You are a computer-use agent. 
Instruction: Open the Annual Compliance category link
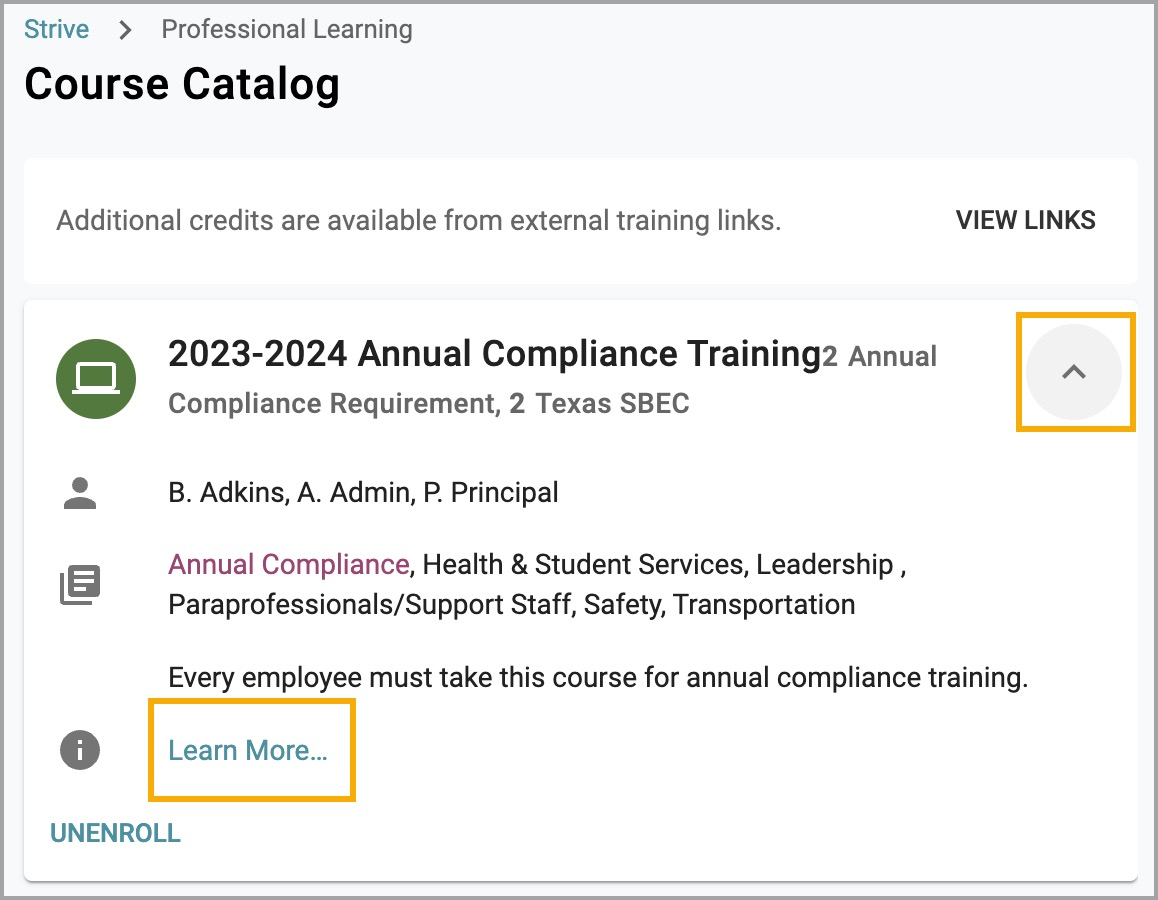288,565
